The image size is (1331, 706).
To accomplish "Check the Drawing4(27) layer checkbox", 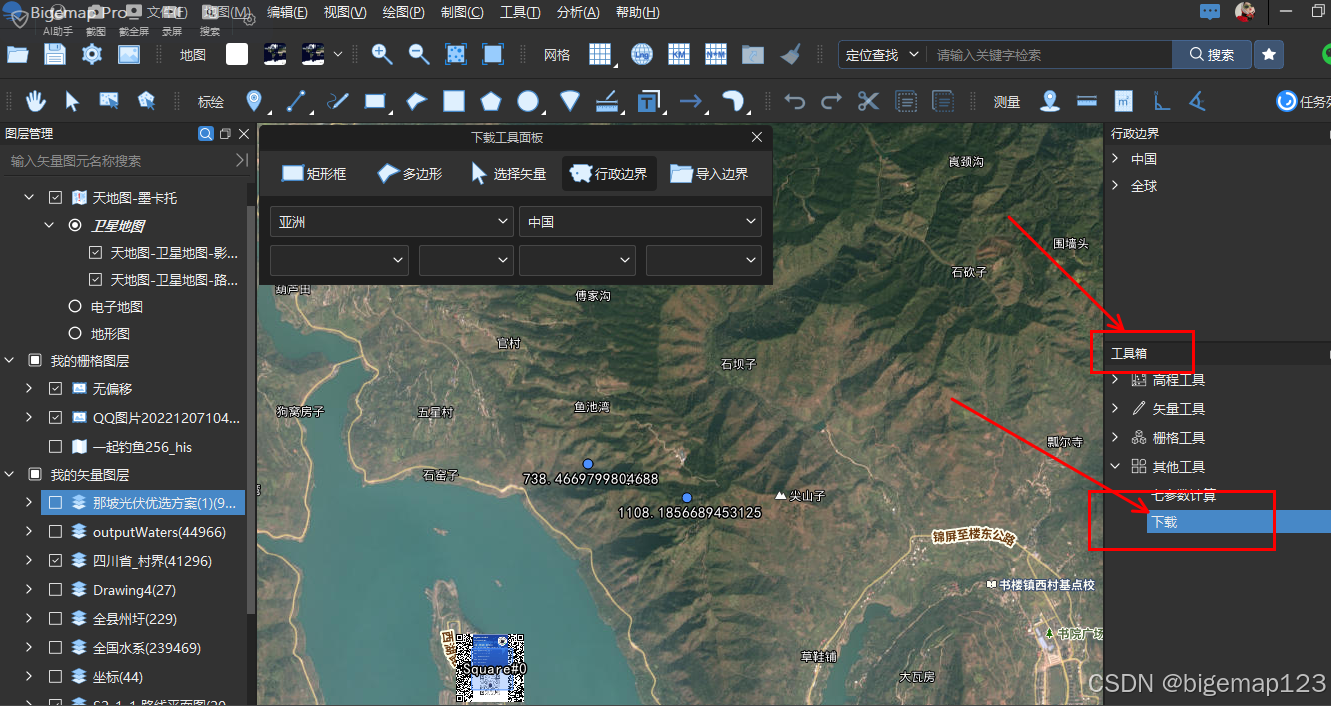I will tap(56, 590).
